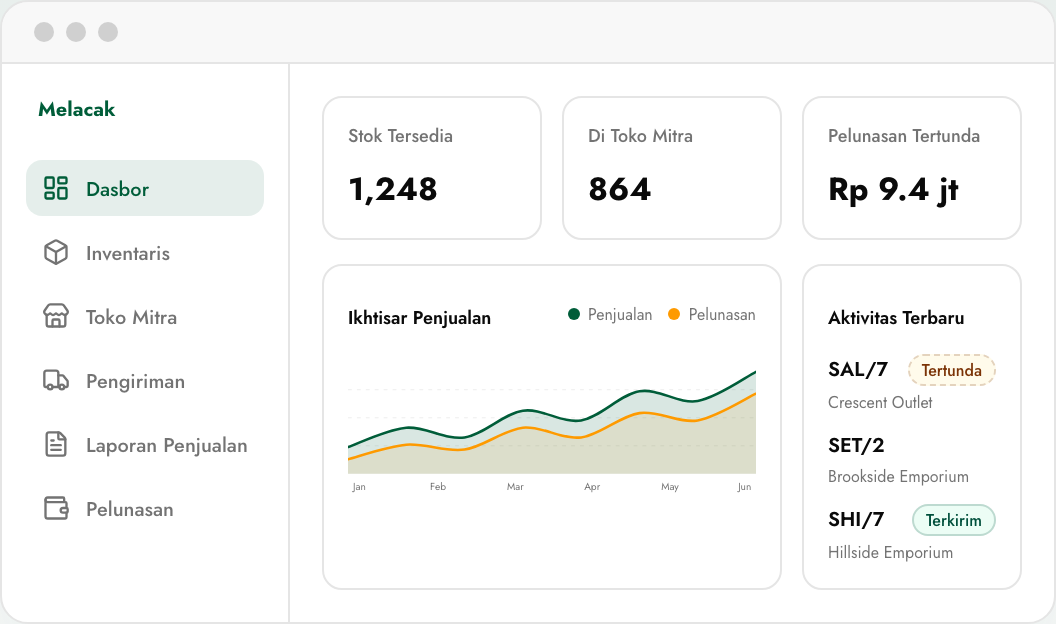The image size is (1056, 624).
Task: Click the 1,248 stock value
Action: 393,189
